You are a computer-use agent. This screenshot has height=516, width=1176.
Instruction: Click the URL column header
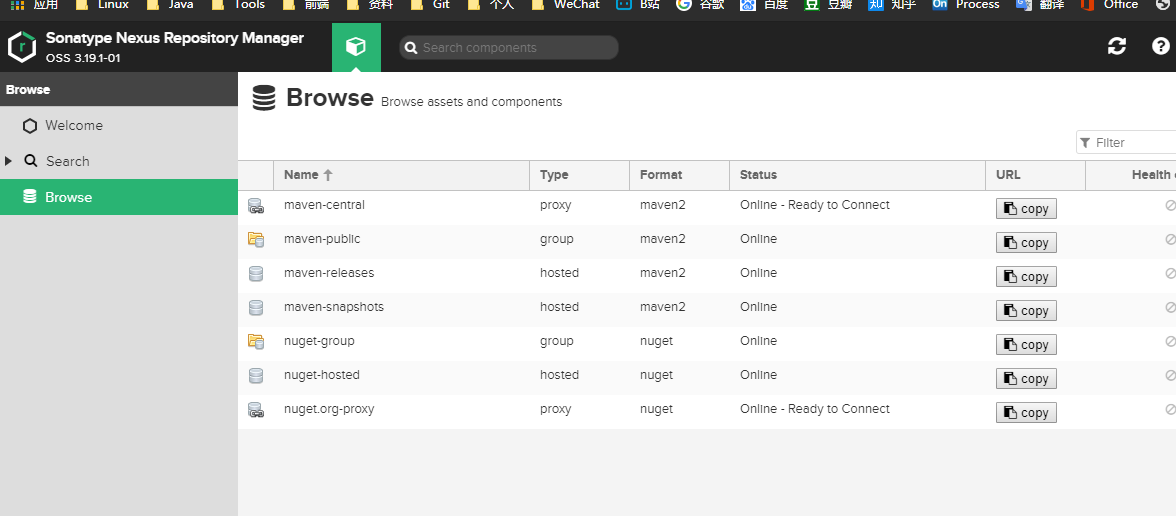(1035, 175)
